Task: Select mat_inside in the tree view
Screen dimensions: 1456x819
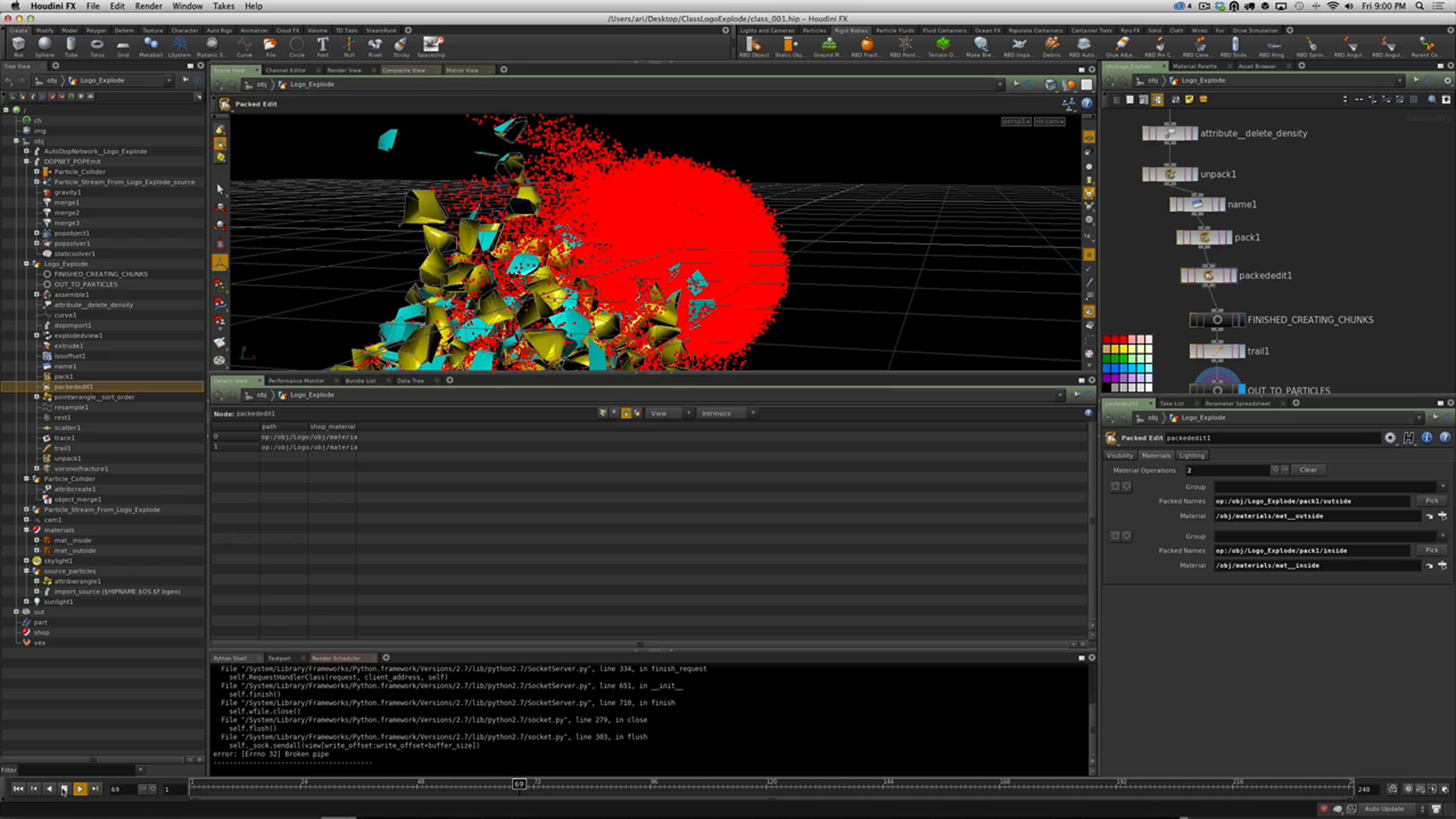Action: click(x=73, y=541)
